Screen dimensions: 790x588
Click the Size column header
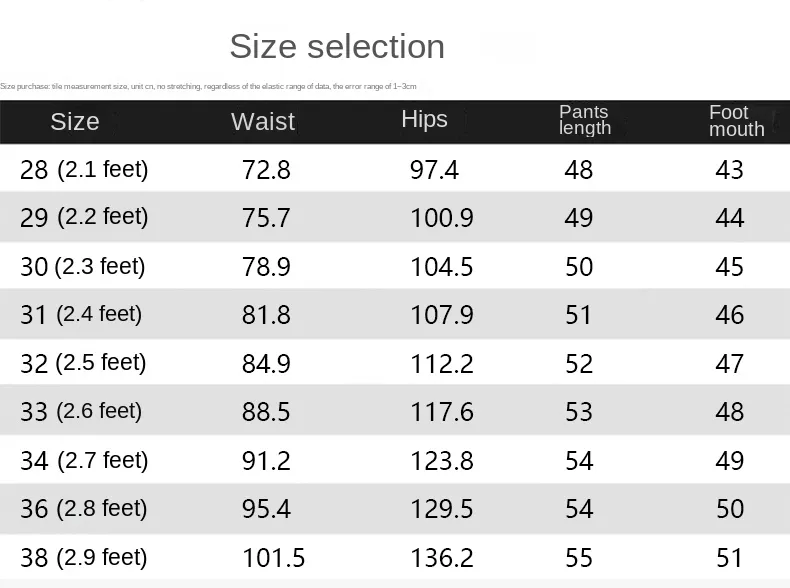(x=75, y=121)
